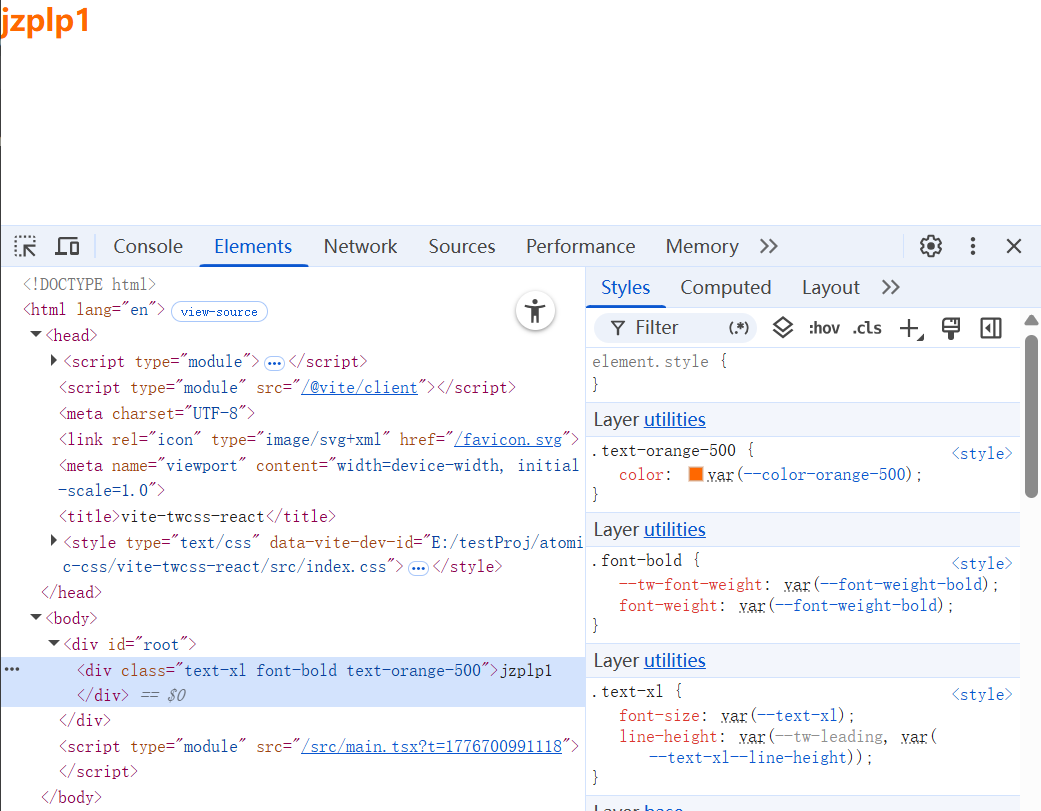
Task: Open the Layout pane tab
Action: point(831,287)
